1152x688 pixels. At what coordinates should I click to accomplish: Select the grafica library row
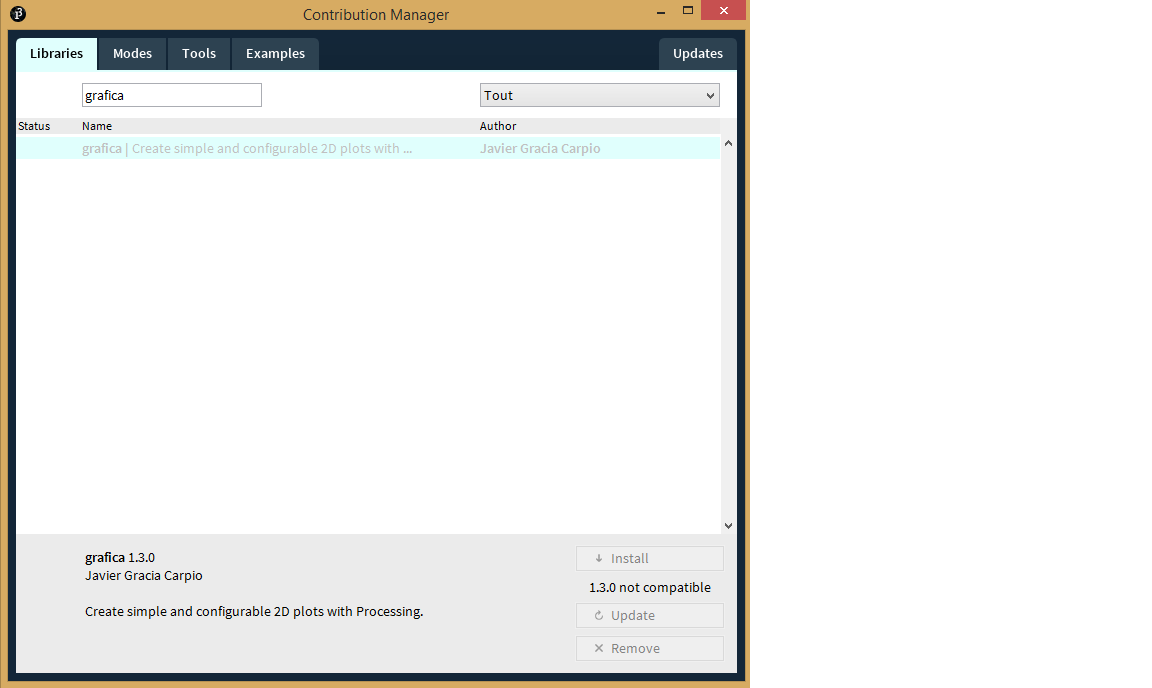tap(368, 148)
